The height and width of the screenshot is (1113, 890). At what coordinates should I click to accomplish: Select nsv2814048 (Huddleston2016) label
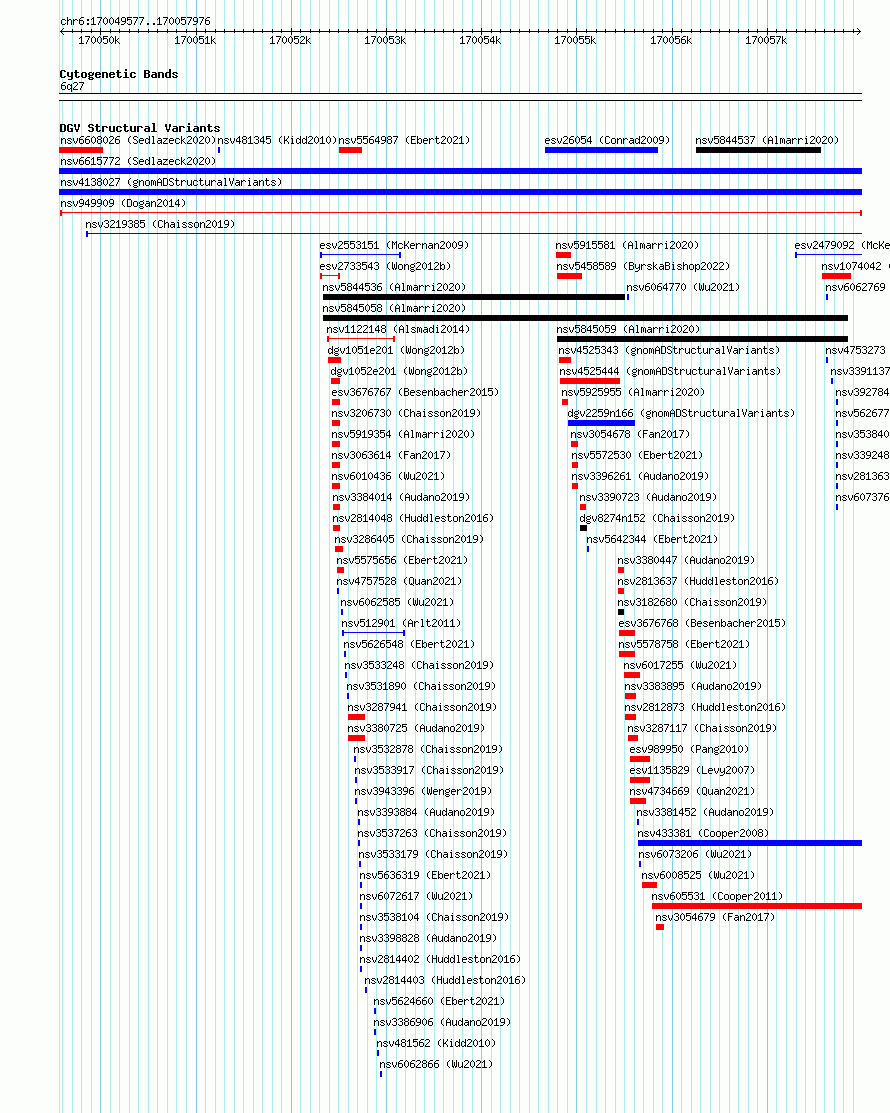(x=413, y=518)
